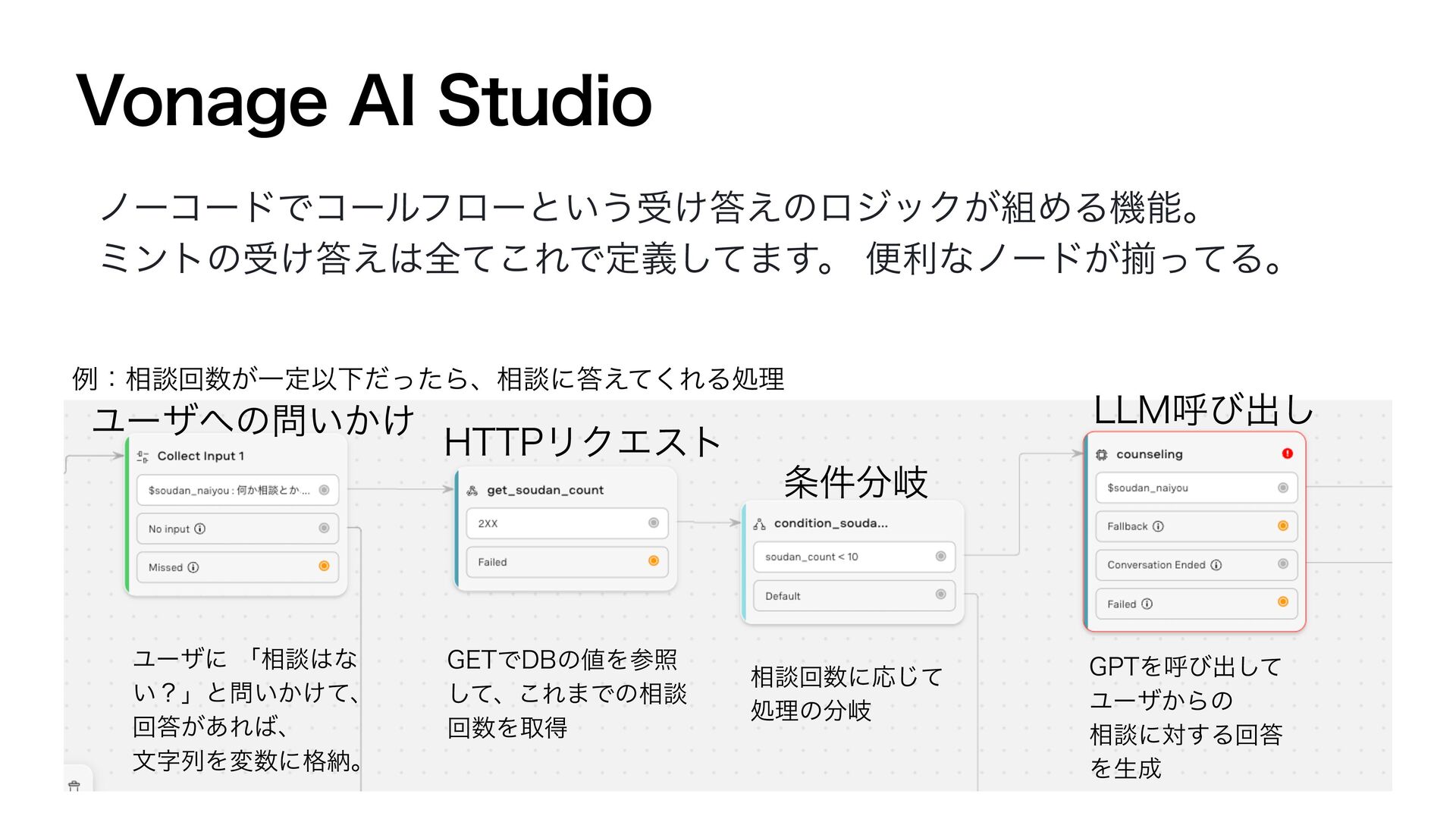The width and height of the screenshot is (1456, 819).
Task: Click the info icon next to Missed
Action: [193, 567]
